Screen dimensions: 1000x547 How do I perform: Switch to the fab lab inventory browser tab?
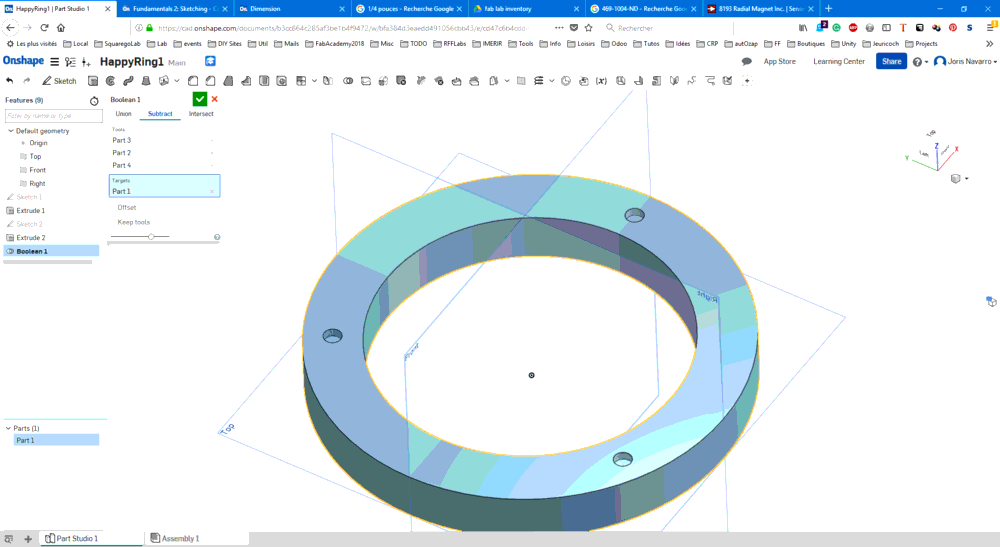[x=526, y=9]
